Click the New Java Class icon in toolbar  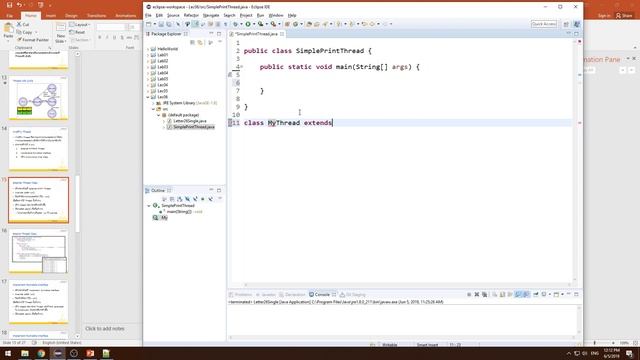[x=296, y=24]
